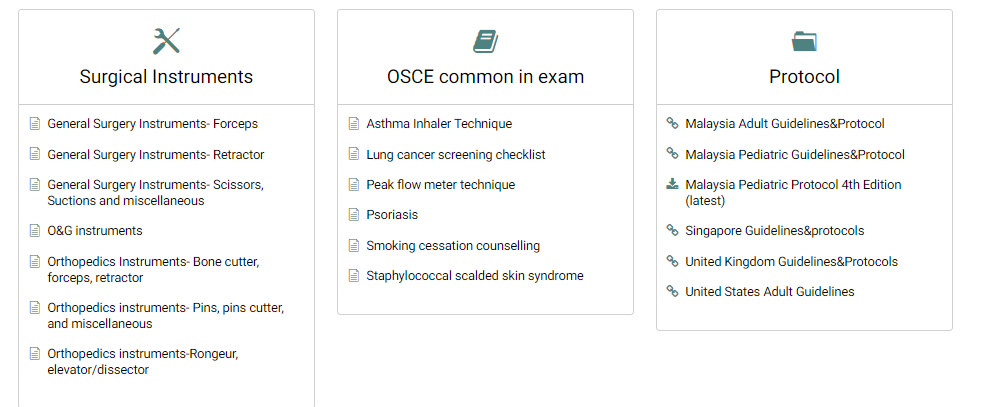Open General Surgery Instruments- Forceps
This screenshot has height=407, width=987.
click(153, 124)
